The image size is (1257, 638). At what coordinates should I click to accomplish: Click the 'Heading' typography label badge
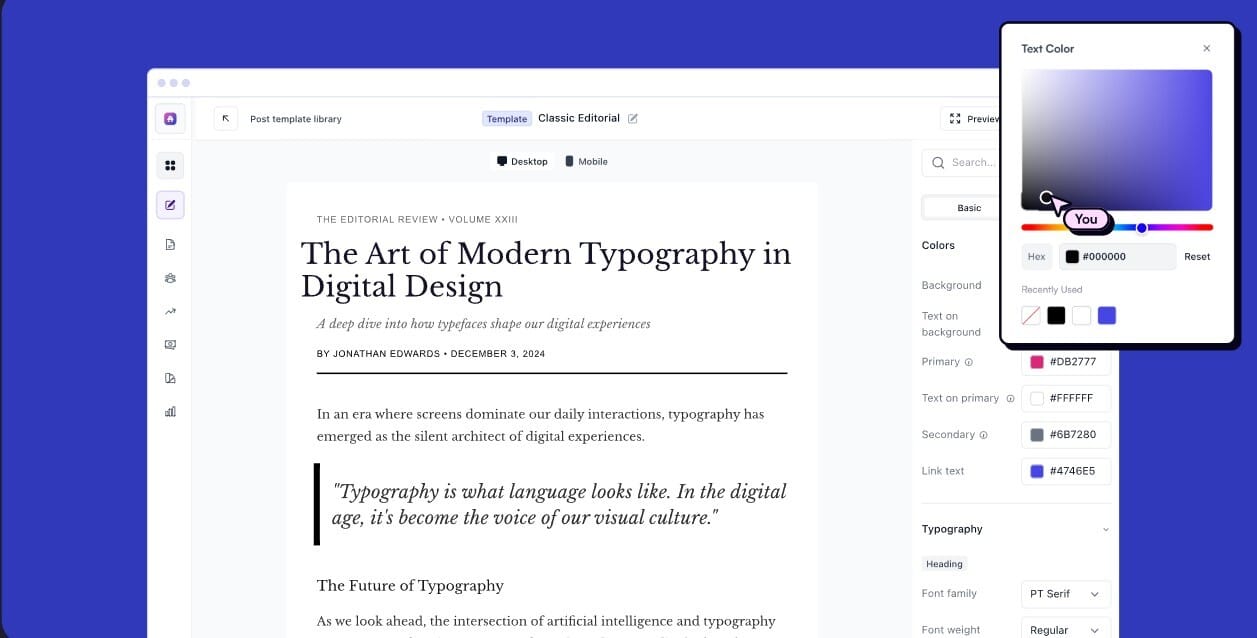944,564
